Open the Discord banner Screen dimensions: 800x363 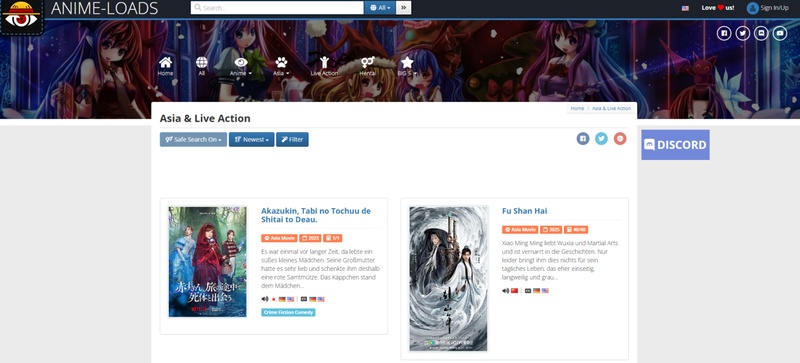[676, 144]
